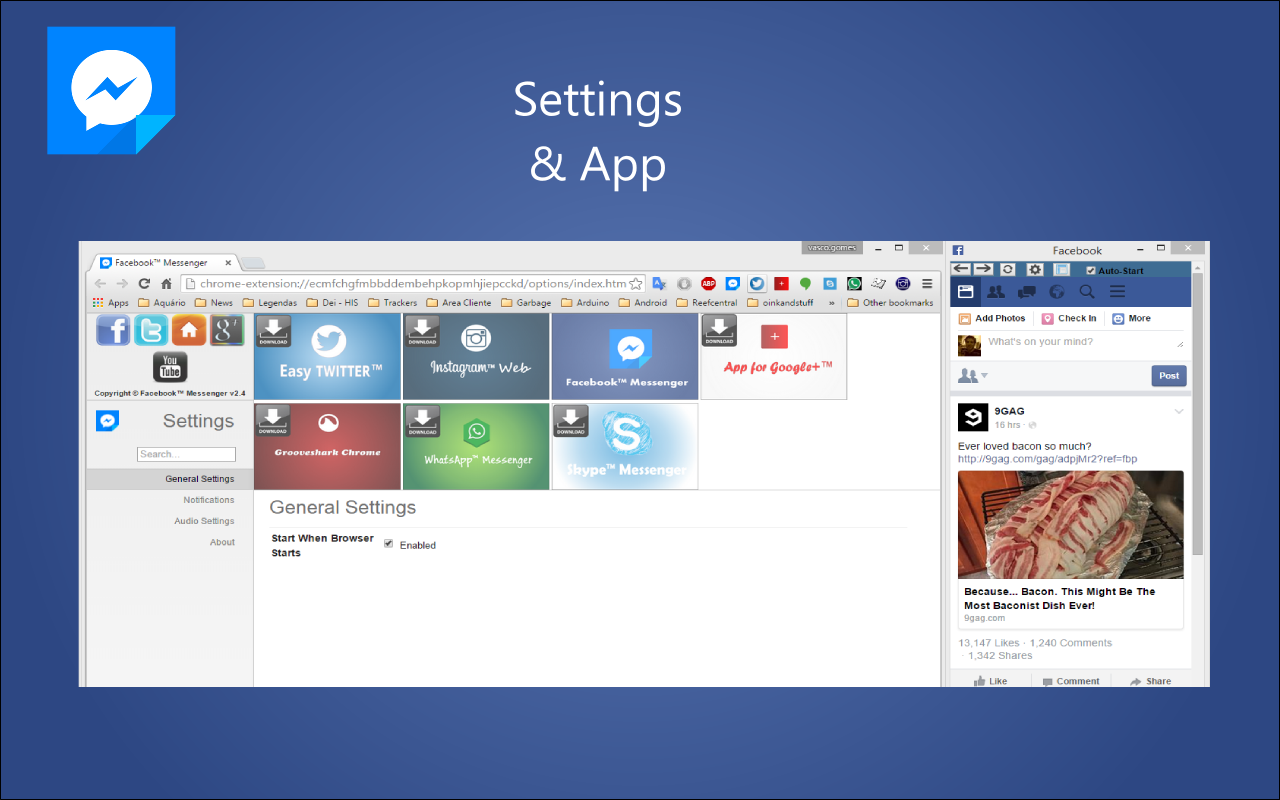Open the Google+ social icon in sidebar
The width and height of the screenshot is (1280, 800).
tap(227, 330)
